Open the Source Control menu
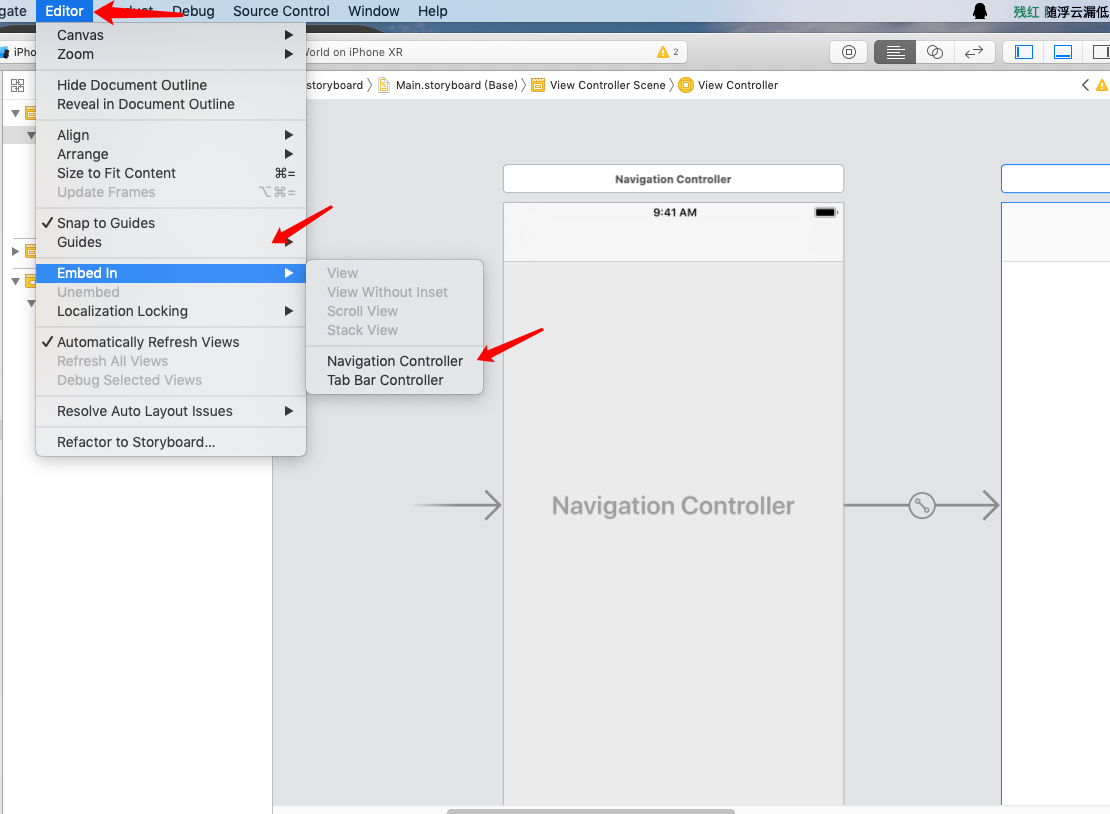Image resolution: width=1110 pixels, height=814 pixels. click(x=281, y=11)
